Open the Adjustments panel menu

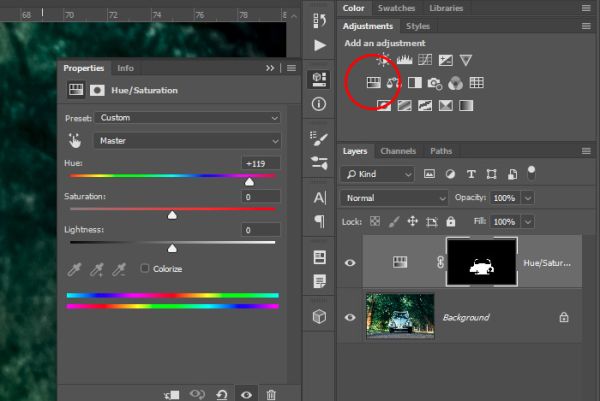pyautogui.click(x=586, y=26)
